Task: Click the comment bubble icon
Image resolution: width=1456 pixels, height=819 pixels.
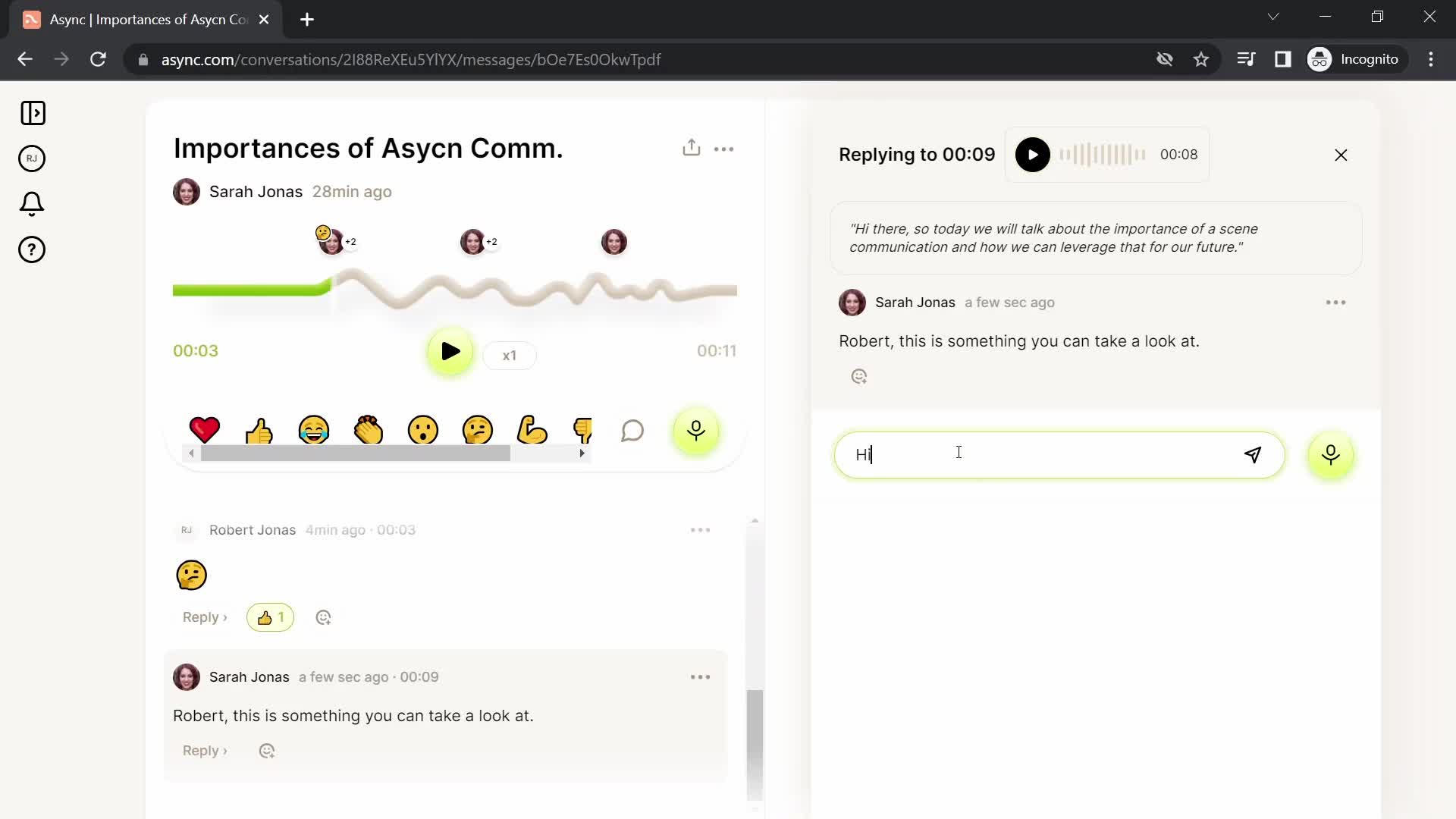Action: point(633,430)
